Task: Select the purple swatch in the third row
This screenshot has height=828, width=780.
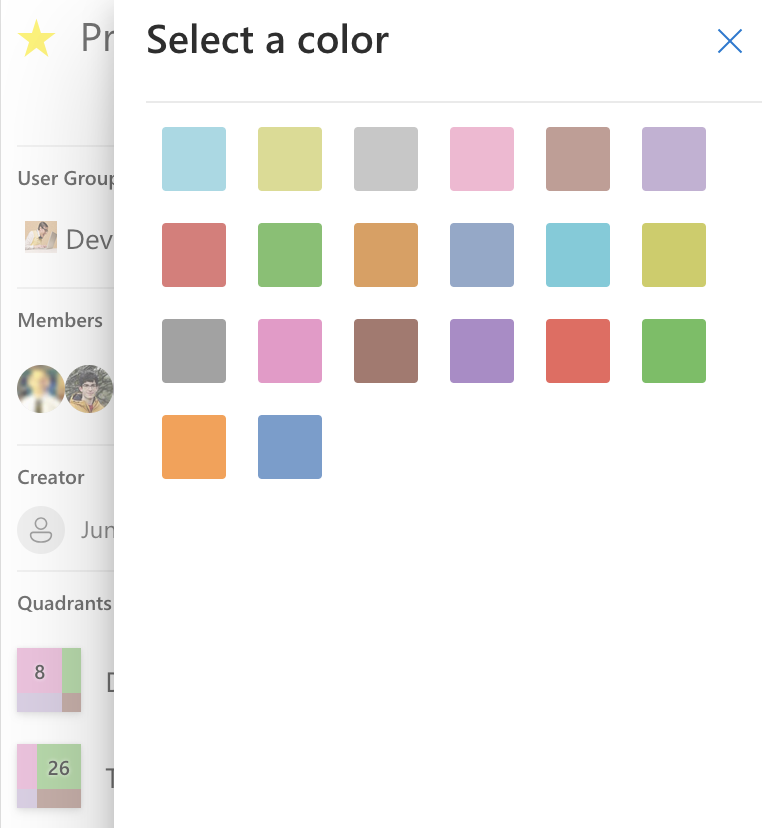Action: pyautogui.click(x=481, y=351)
